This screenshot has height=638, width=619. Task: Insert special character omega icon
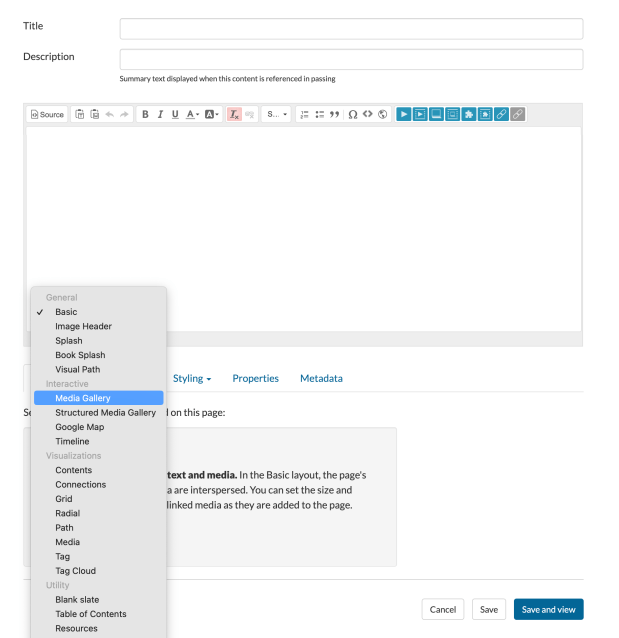[x=353, y=115]
